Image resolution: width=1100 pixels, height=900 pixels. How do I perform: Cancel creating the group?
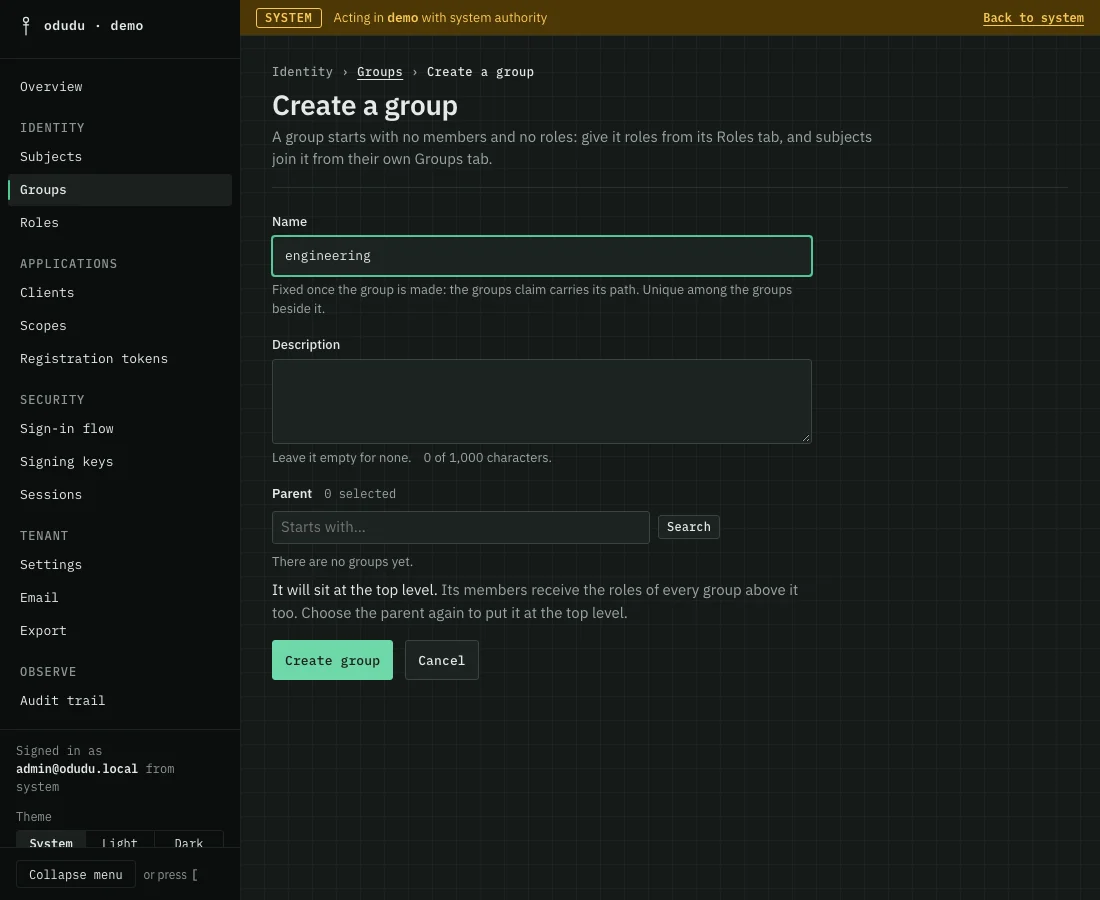pos(441,660)
